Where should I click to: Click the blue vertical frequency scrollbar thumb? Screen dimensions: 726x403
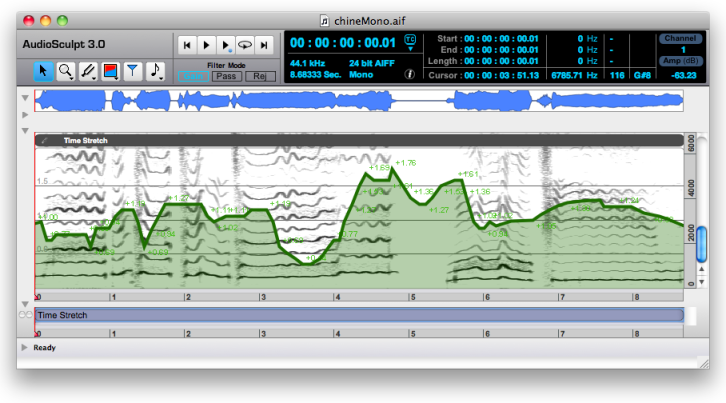(701, 244)
